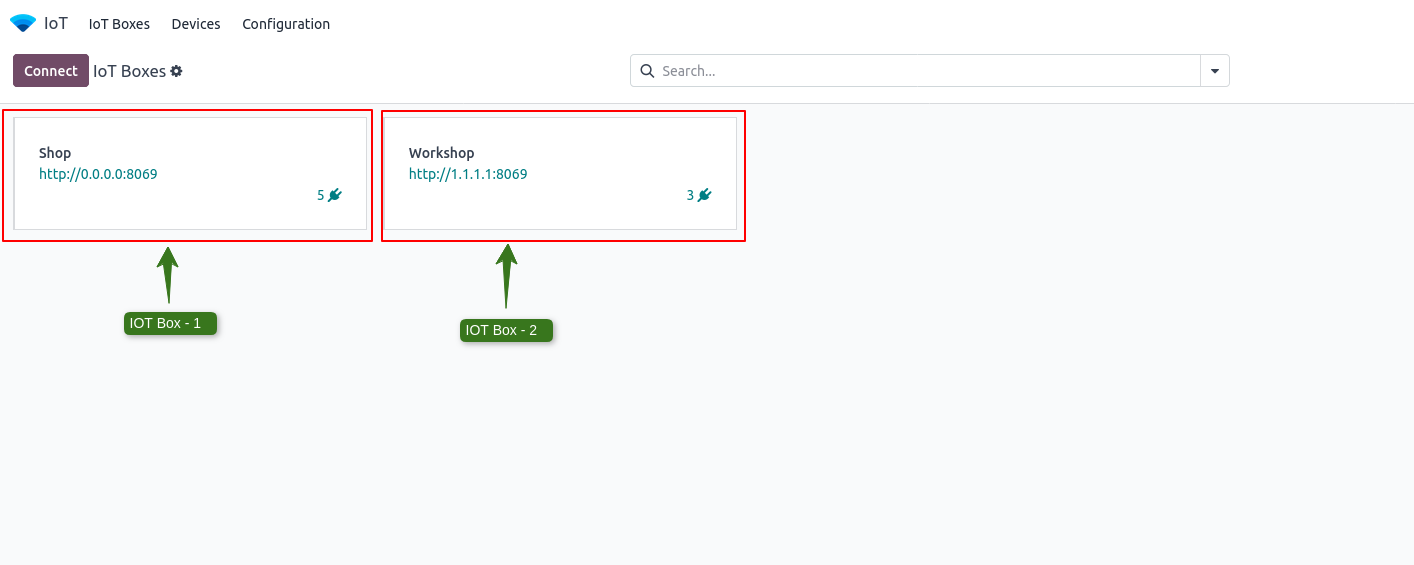Click the IoT Boxes page title
Image resolution: width=1414 pixels, height=565 pixels.
(x=129, y=71)
